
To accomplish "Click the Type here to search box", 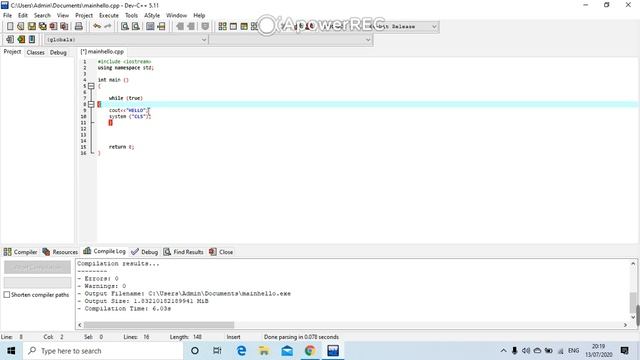I will pos(103,351).
